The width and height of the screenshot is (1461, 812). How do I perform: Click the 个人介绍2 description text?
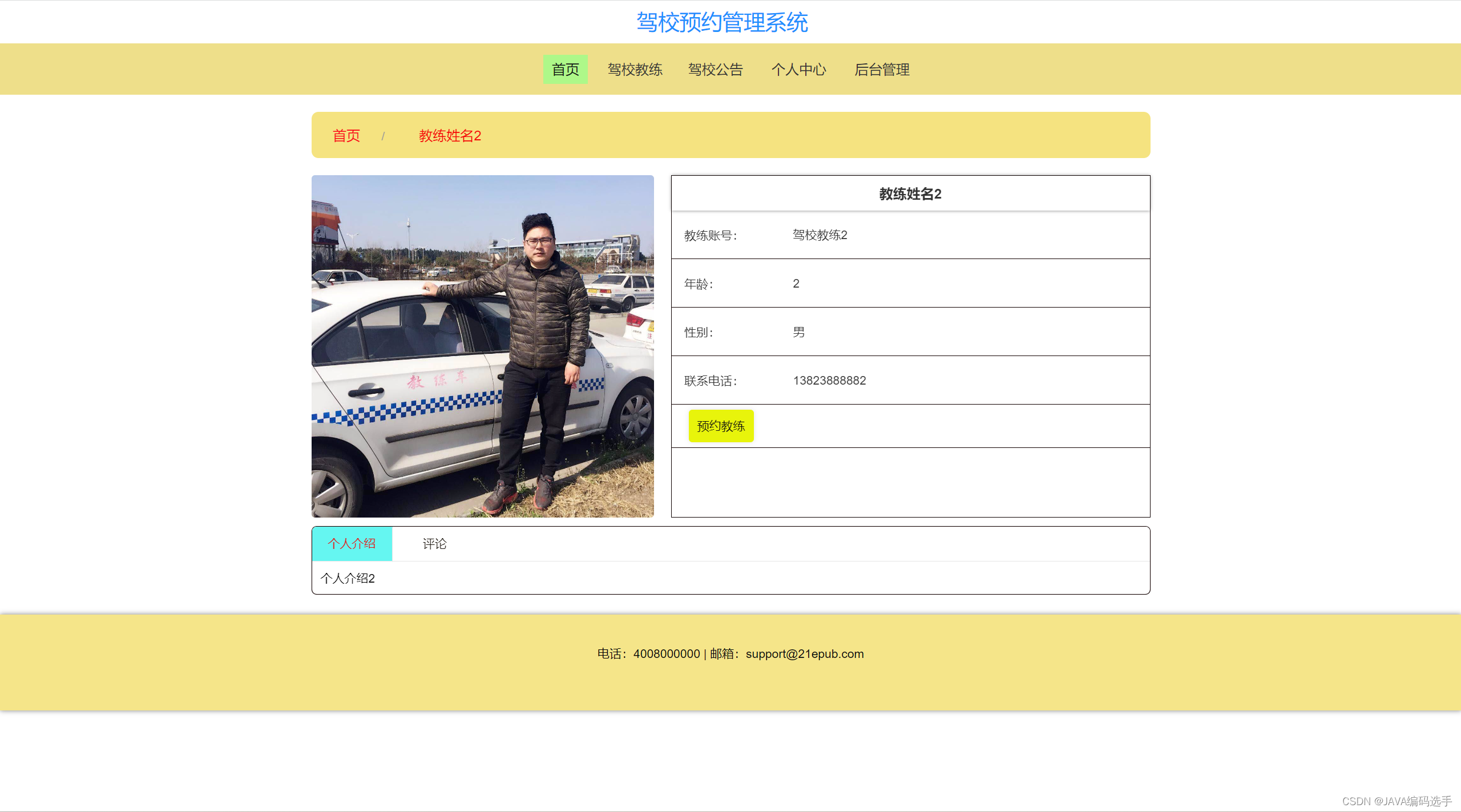tap(348, 579)
